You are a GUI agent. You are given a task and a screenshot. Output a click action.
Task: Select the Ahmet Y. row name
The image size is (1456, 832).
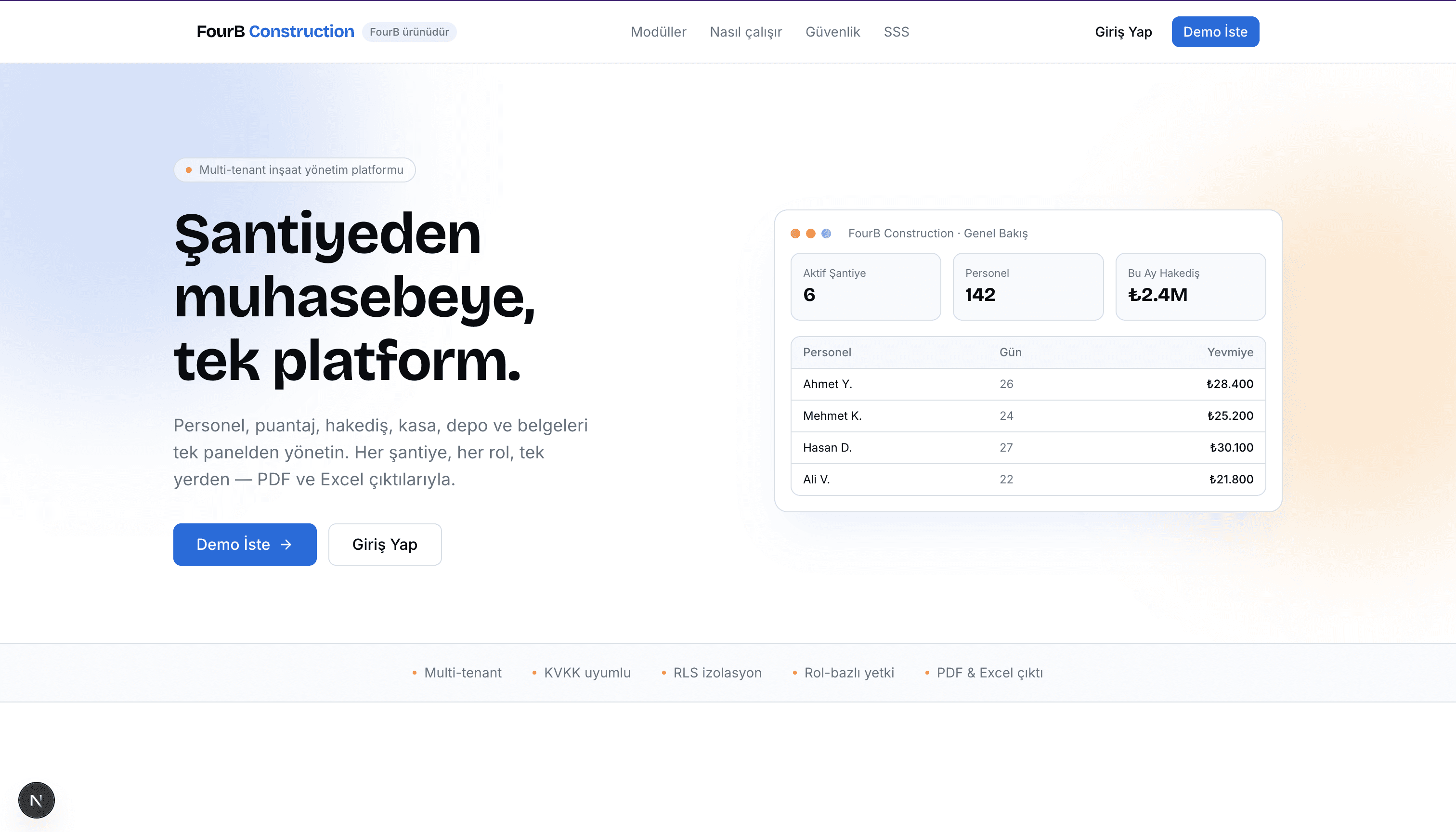(x=828, y=384)
